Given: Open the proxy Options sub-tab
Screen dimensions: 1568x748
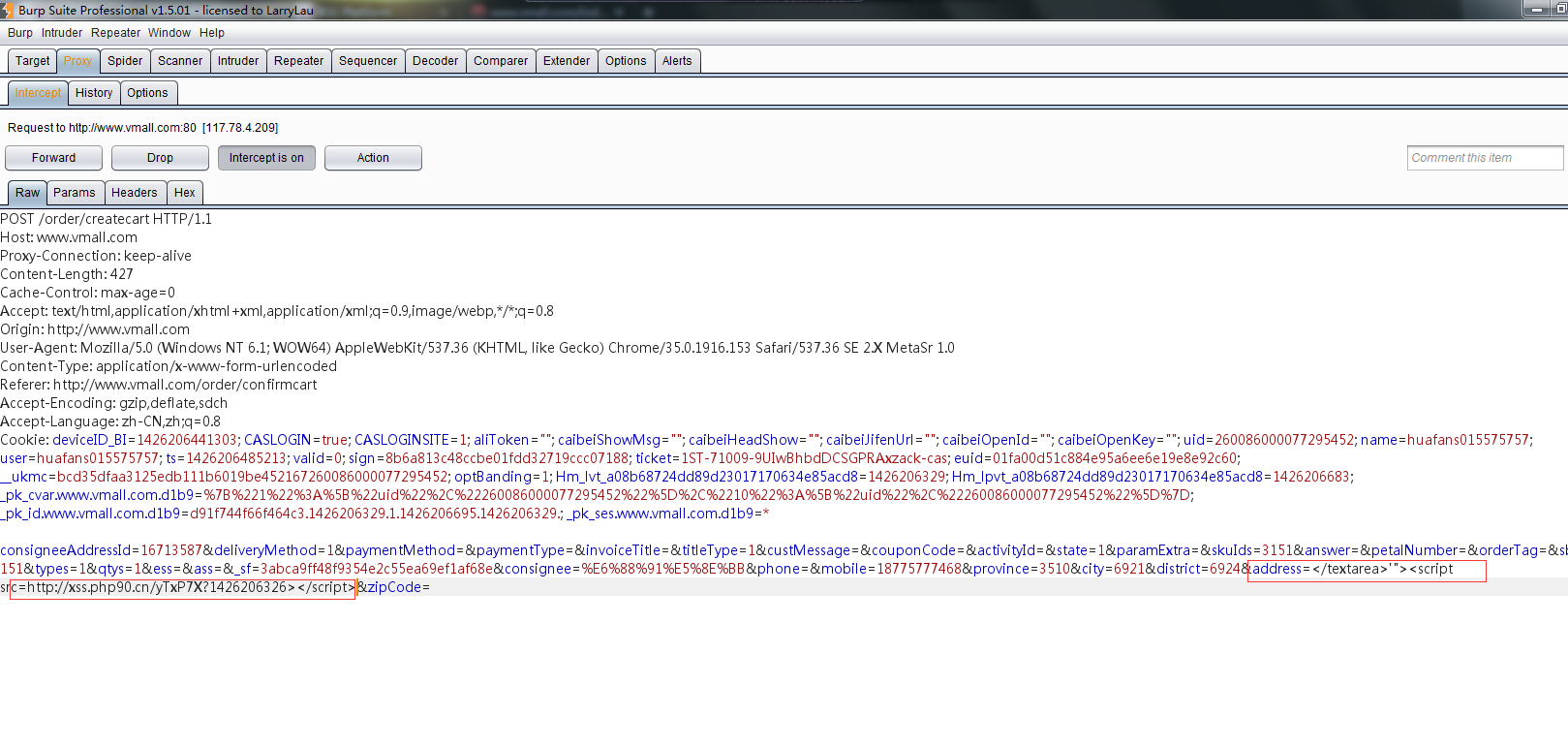Looking at the screenshot, I should pyautogui.click(x=147, y=93).
